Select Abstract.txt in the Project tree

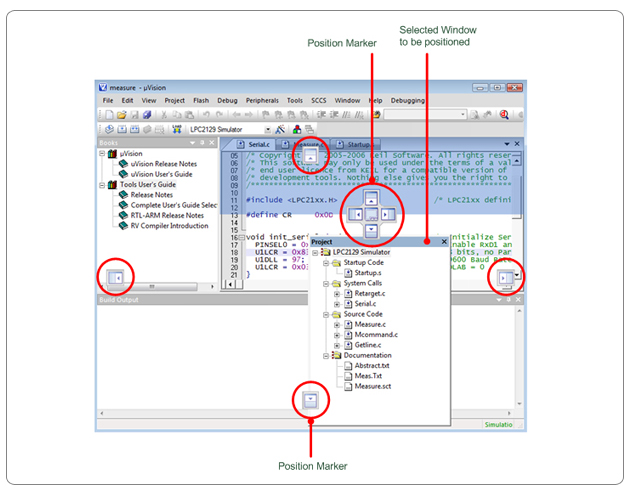pyautogui.click(x=371, y=365)
